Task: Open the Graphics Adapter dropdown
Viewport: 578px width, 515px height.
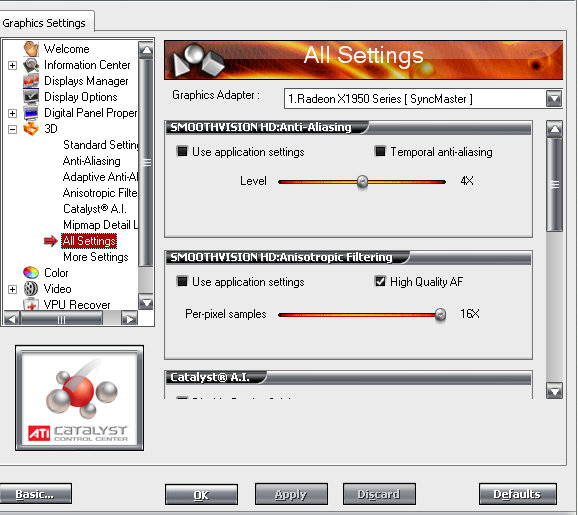Action: pos(554,98)
